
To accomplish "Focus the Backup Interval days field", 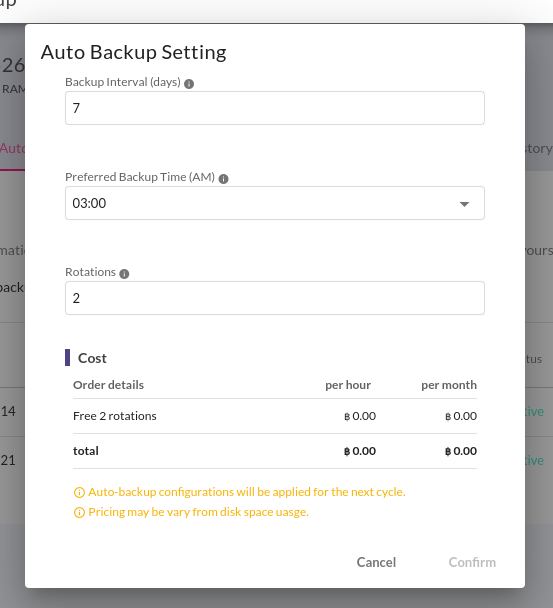I will point(275,108).
